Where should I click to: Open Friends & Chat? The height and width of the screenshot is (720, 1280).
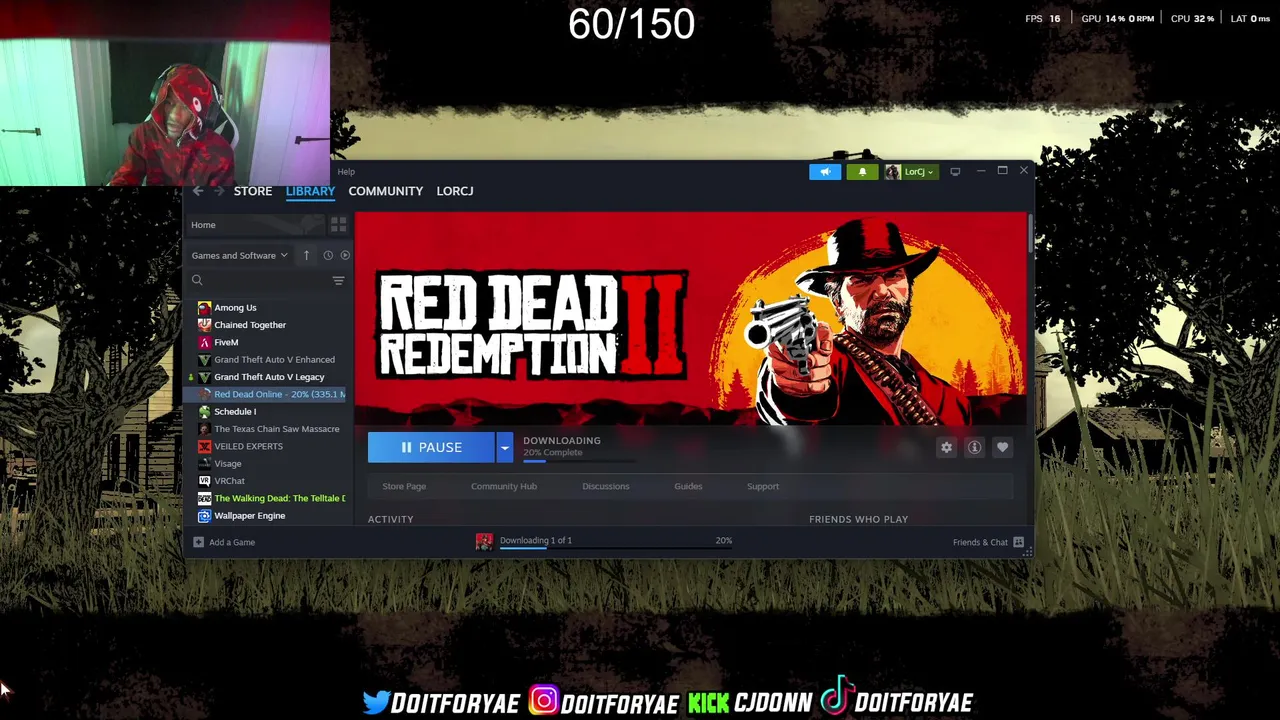980,542
